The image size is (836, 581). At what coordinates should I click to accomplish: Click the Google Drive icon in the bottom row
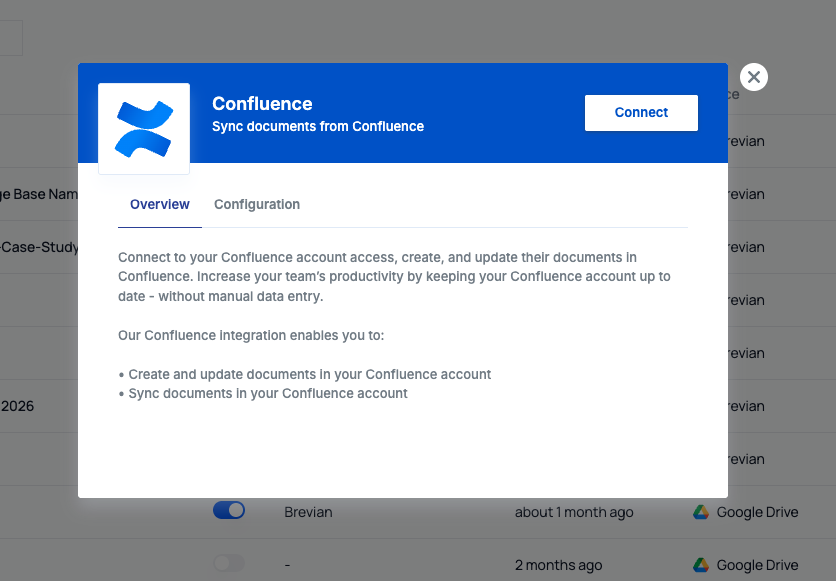pyautogui.click(x=699, y=565)
